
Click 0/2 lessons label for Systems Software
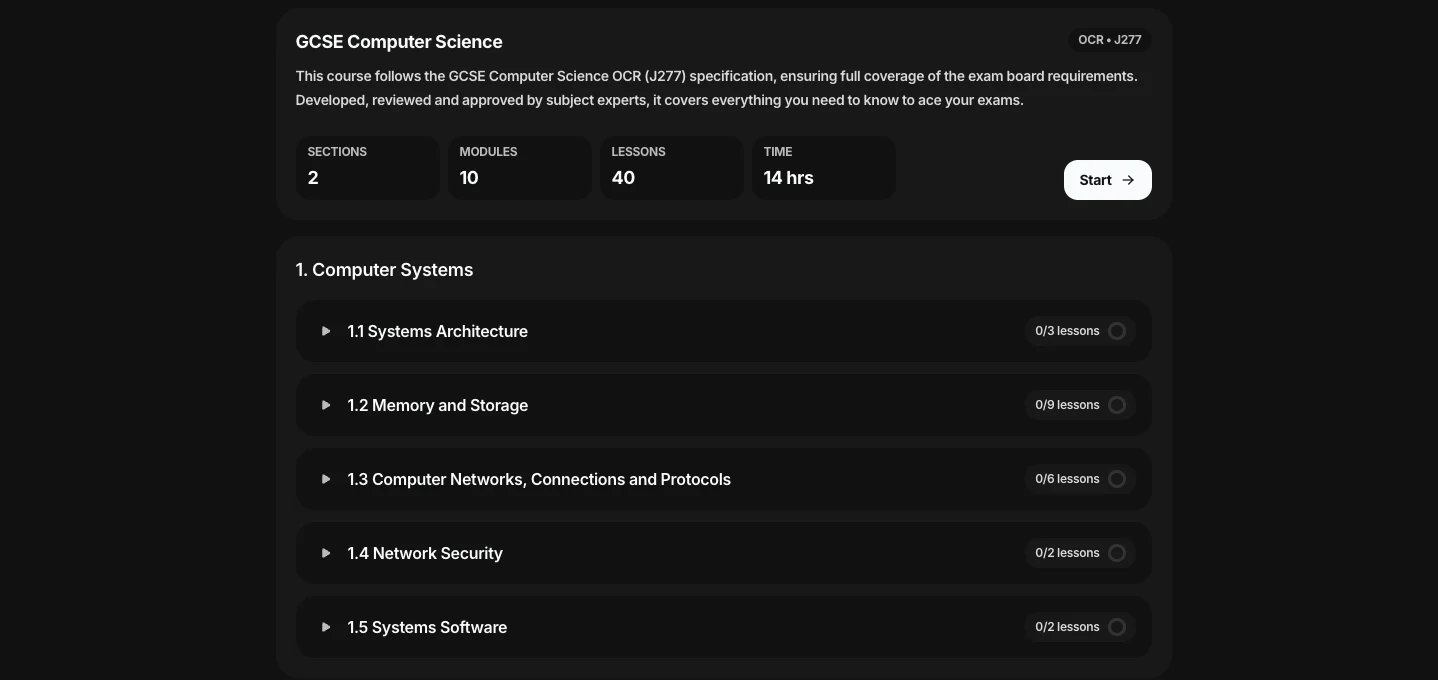pos(1067,627)
